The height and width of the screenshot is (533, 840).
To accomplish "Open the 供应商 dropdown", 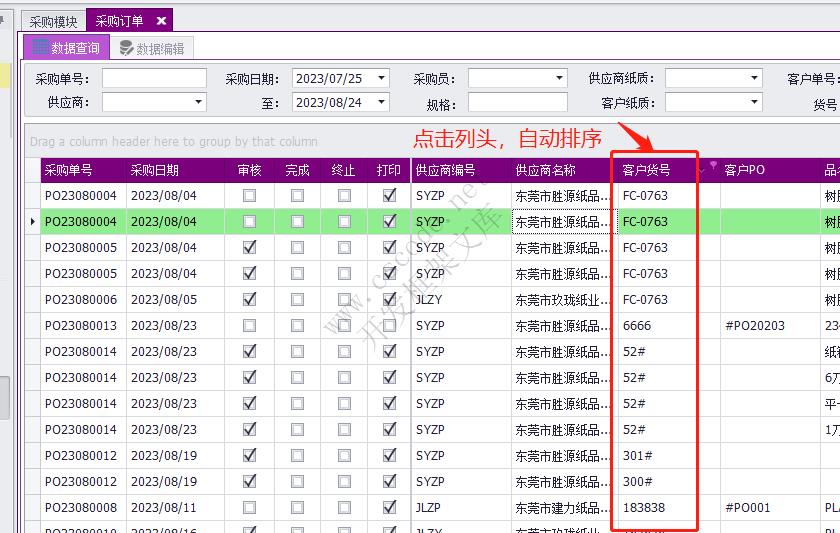I will [198, 102].
